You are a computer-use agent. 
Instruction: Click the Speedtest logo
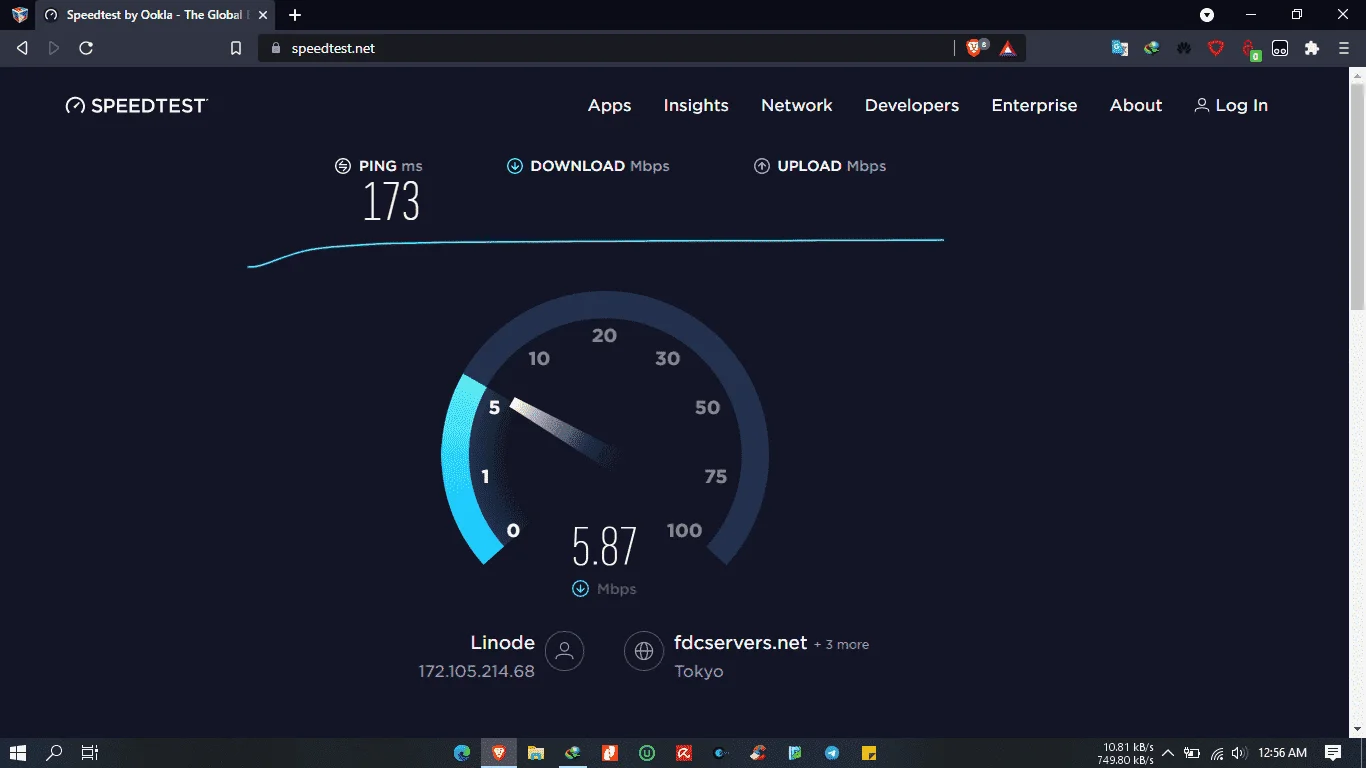[x=137, y=106]
